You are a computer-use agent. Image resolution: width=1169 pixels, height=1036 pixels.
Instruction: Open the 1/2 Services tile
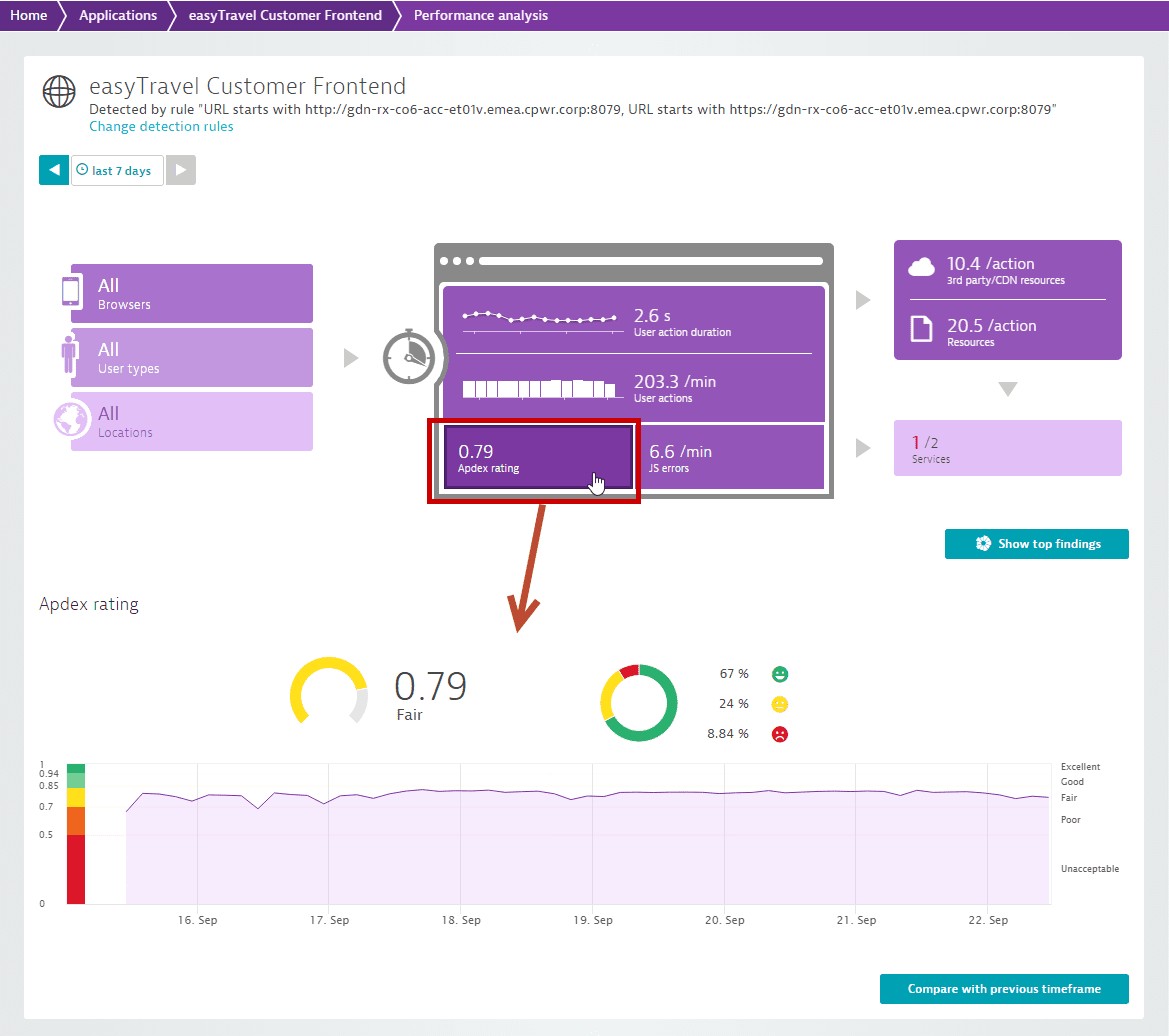pyautogui.click(x=1007, y=448)
